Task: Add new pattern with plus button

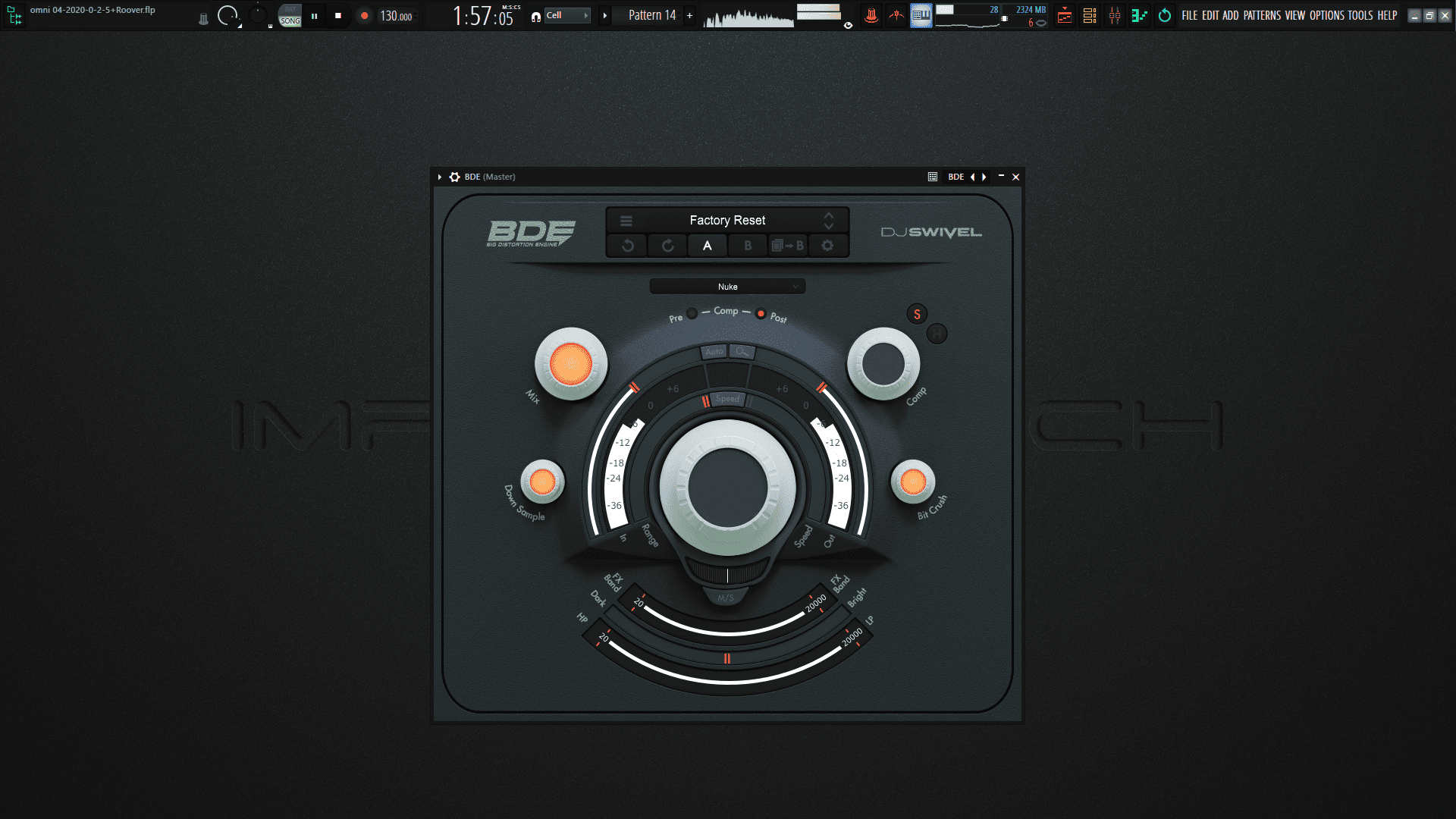Action: (x=689, y=15)
